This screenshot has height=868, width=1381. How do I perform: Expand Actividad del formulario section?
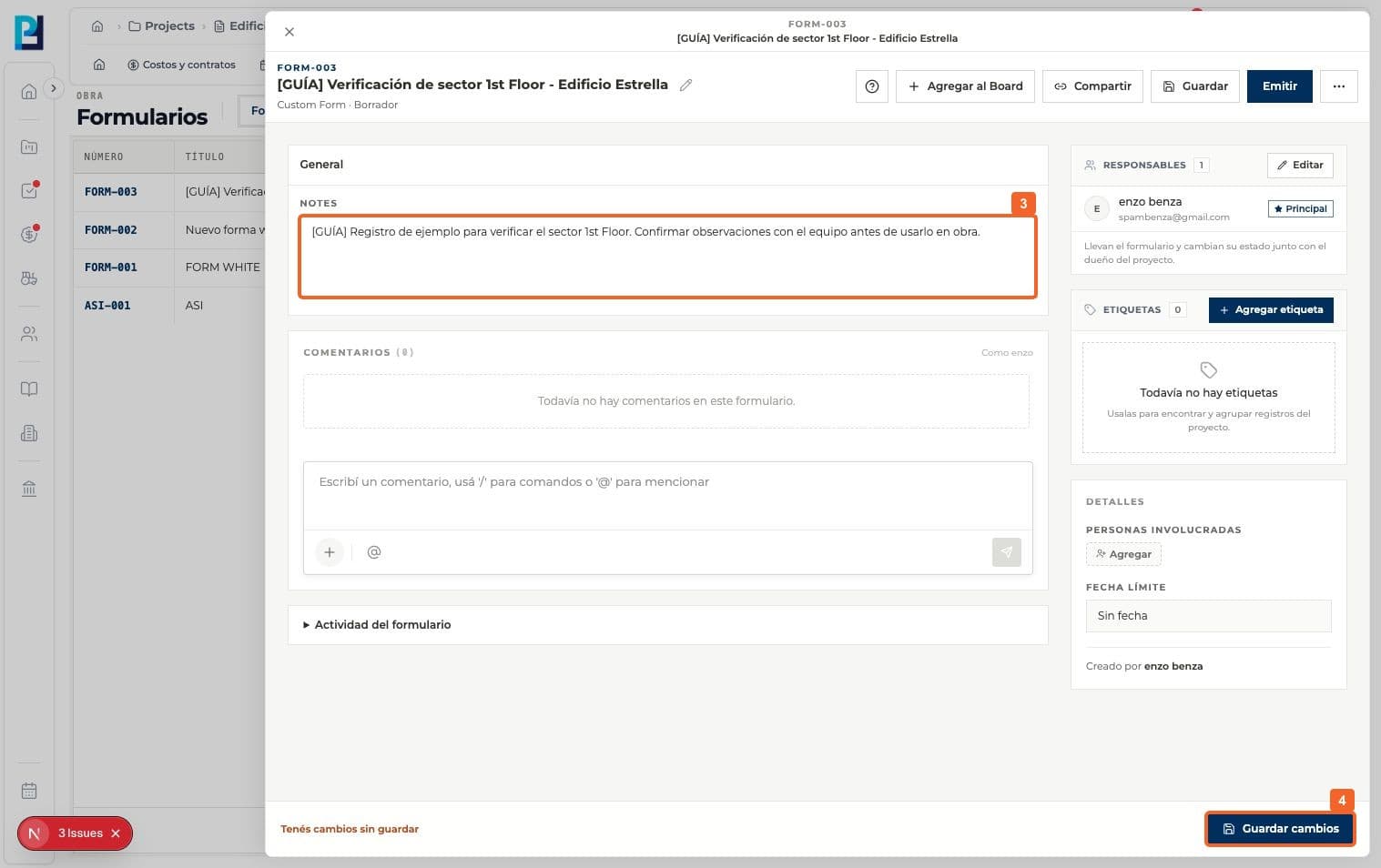[667, 625]
